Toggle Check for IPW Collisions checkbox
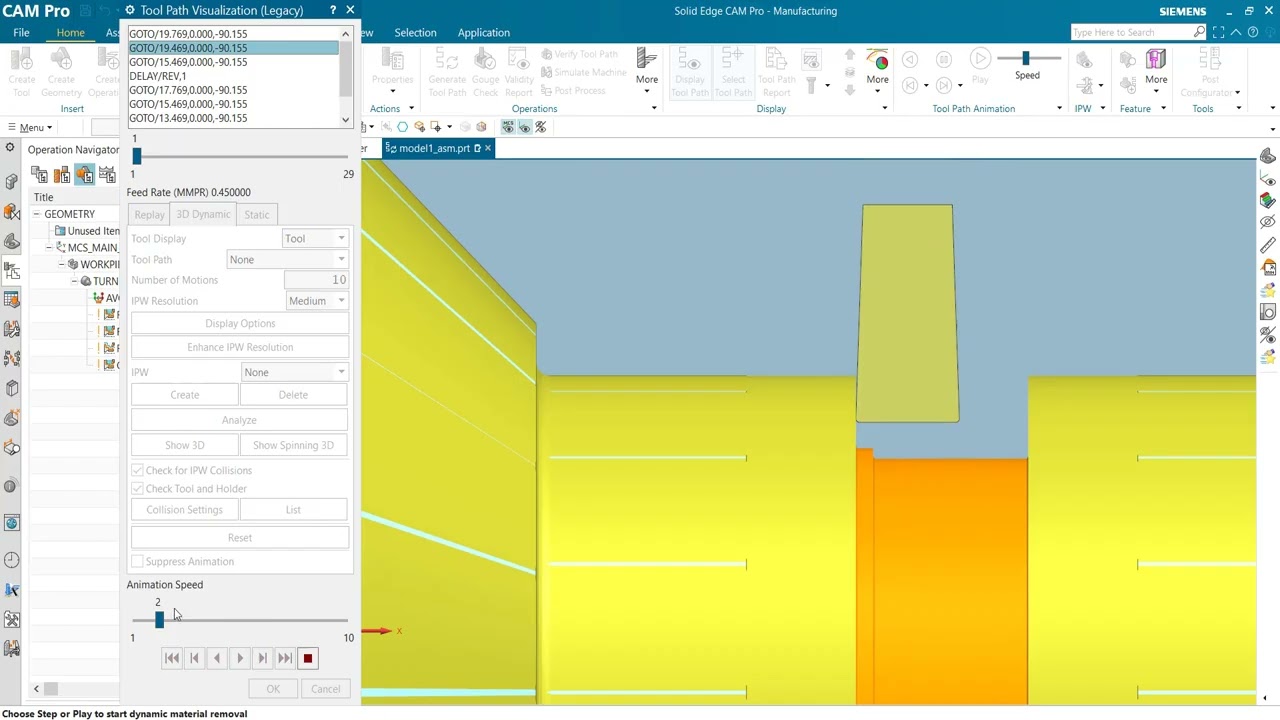The height and width of the screenshot is (720, 1280). tap(137, 470)
